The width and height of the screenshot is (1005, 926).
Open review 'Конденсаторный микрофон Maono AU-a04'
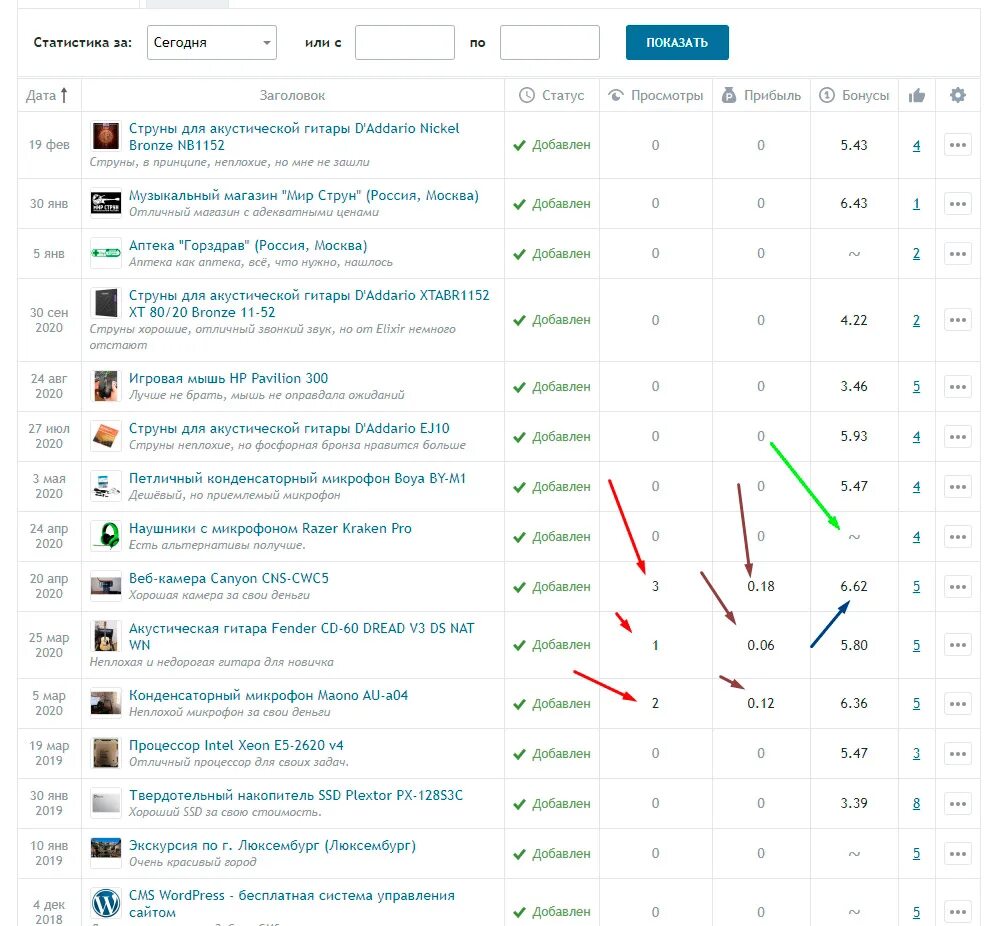click(269, 695)
